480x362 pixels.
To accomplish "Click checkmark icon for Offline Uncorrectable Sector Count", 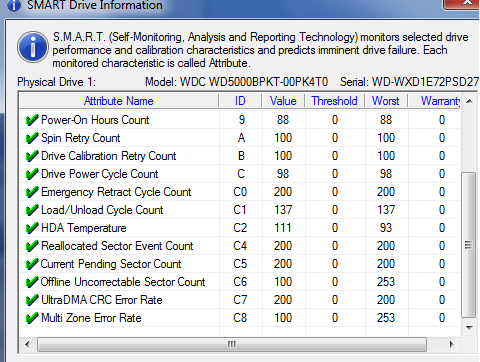I will pyautogui.click(x=32, y=282).
